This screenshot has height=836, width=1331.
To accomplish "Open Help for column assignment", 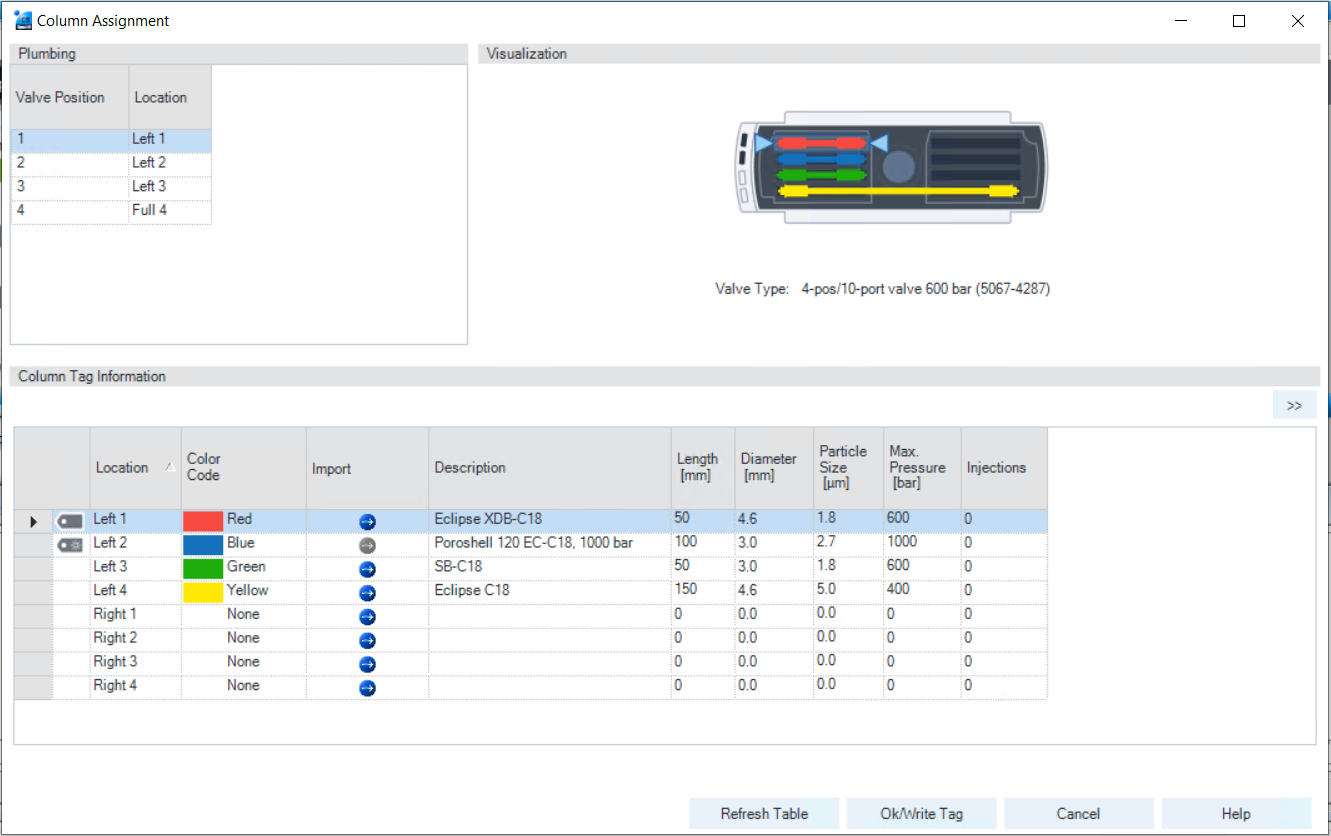I will [1235, 813].
